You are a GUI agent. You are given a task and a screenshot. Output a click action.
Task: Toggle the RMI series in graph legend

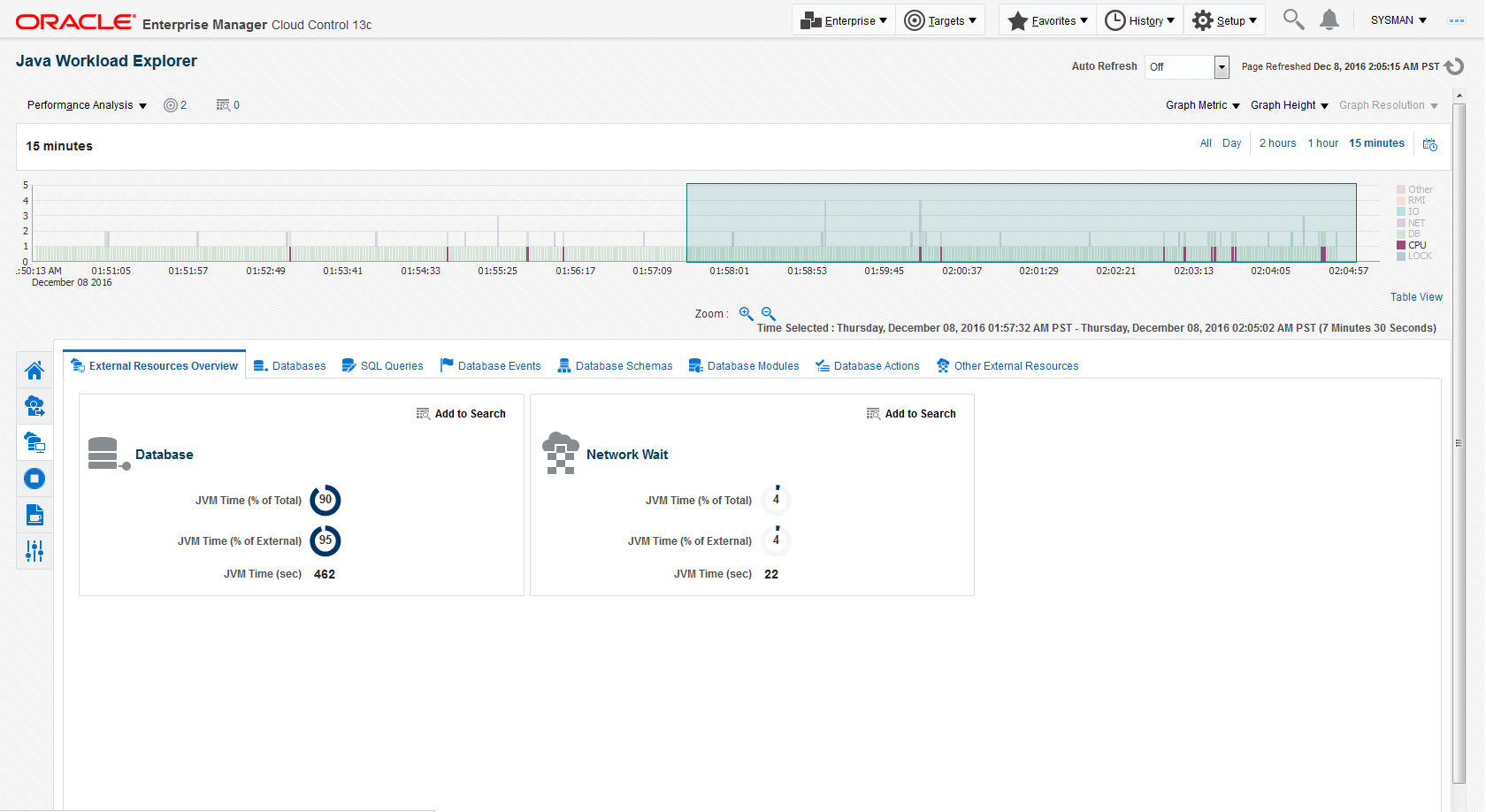[1412, 201]
